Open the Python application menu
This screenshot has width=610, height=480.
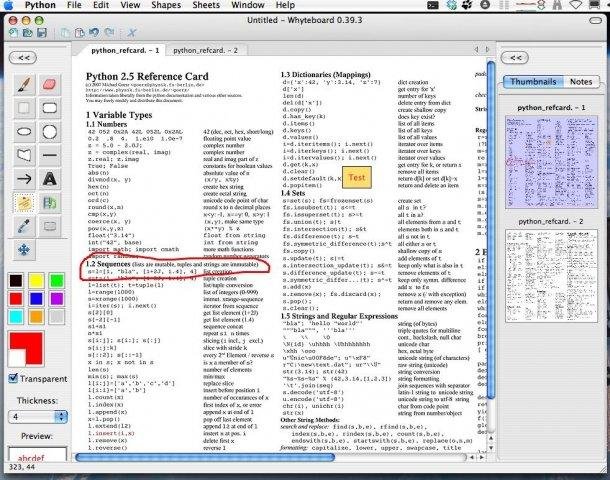point(40,5)
